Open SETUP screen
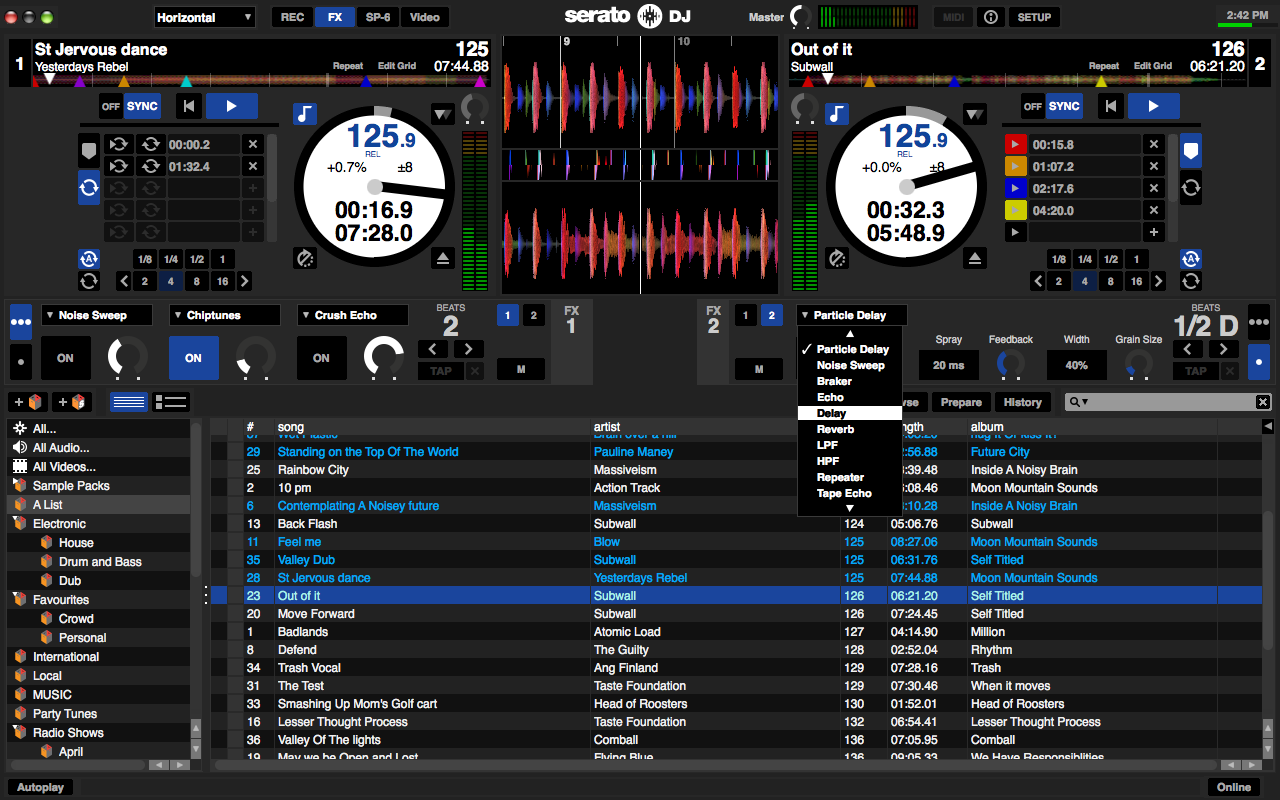The height and width of the screenshot is (800, 1280). coord(1034,17)
